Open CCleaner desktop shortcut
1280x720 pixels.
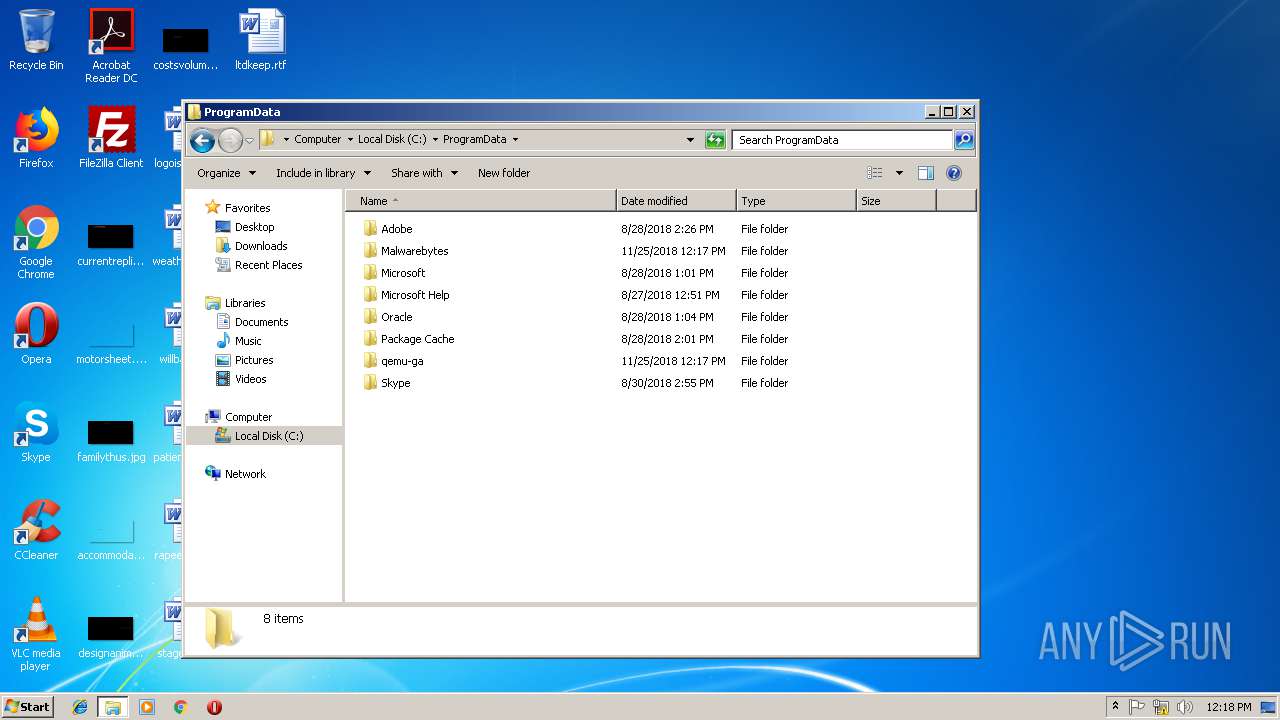pyautogui.click(x=36, y=530)
